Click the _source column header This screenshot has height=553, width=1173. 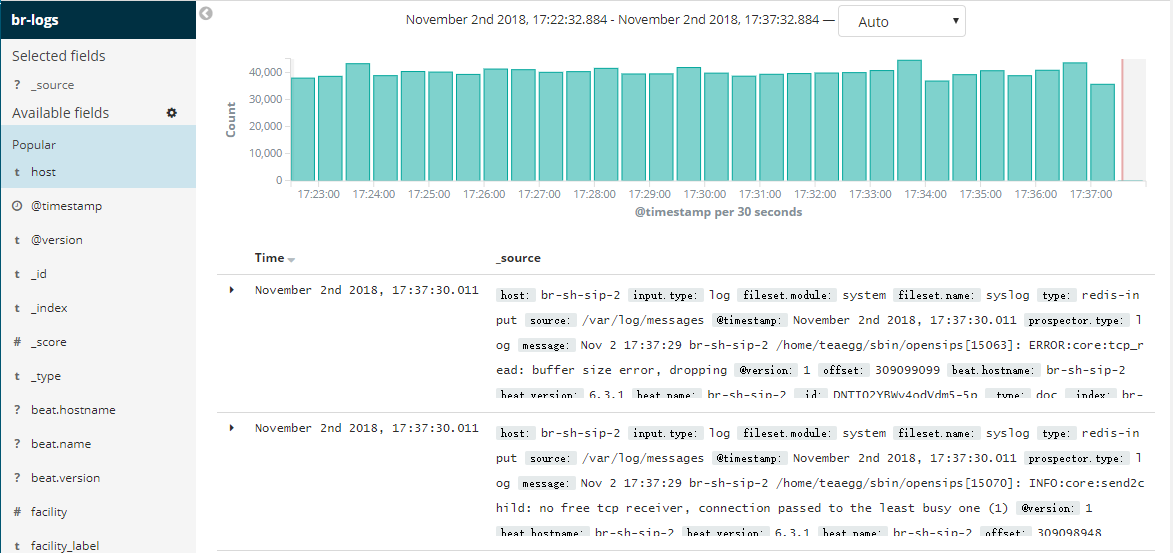coord(518,257)
